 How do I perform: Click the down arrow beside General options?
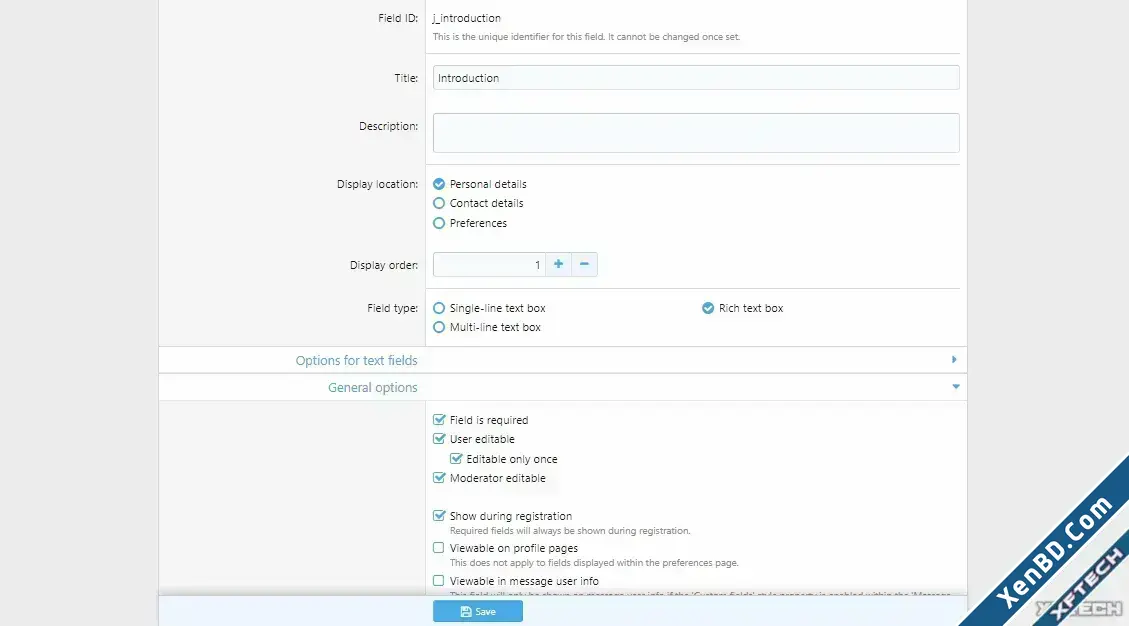pyautogui.click(x=955, y=387)
